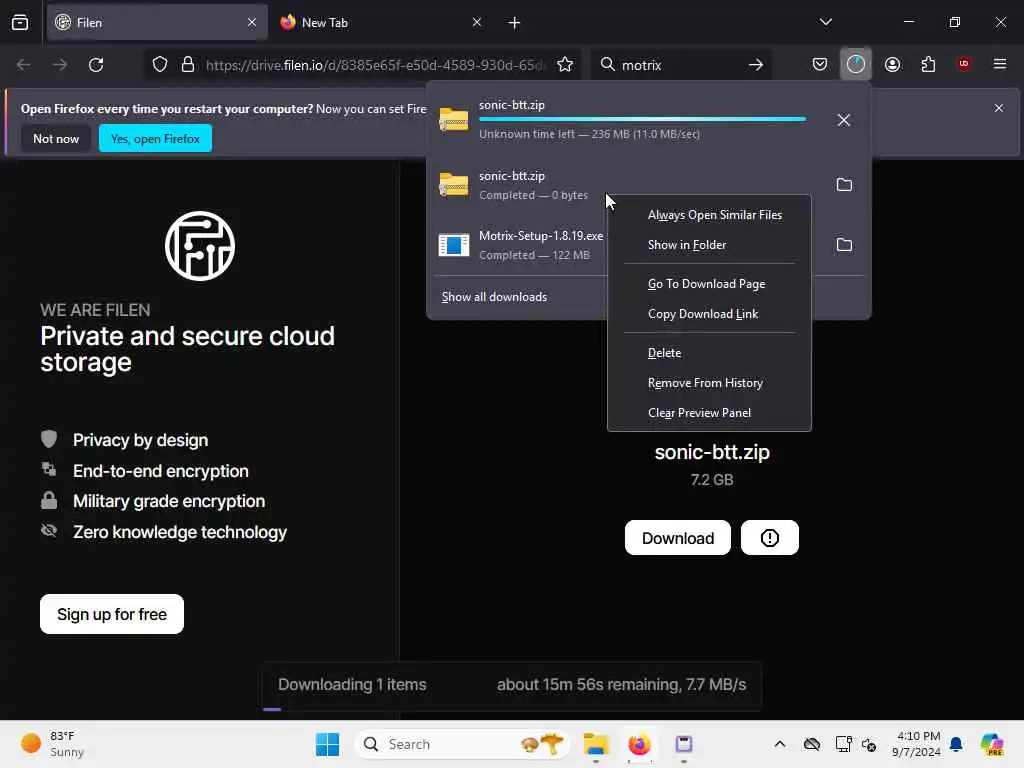Open Show all downloads
Screen dimensions: 1024x768
click(494, 297)
